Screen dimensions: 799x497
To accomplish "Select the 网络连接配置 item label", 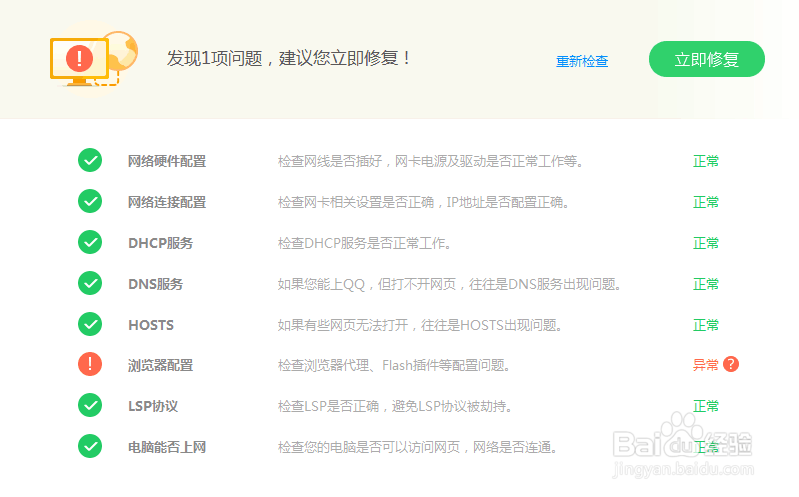I will pyautogui.click(x=167, y=202).
